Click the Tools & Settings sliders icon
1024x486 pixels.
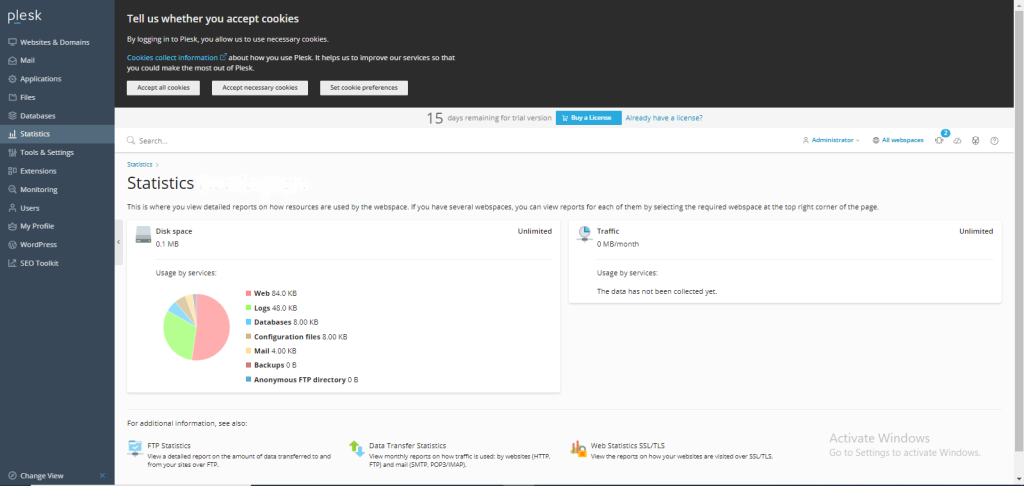point(12,152)
